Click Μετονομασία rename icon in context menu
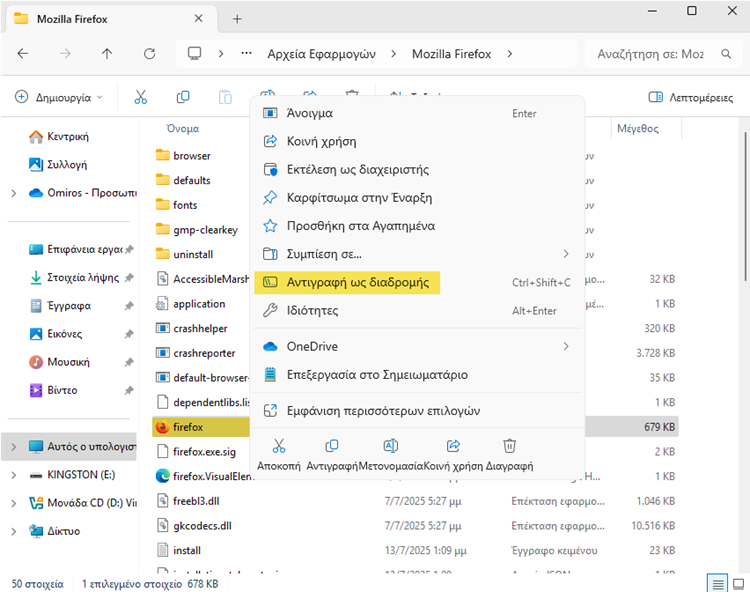The width and height of the screenshot is (750, 592). 391,446
